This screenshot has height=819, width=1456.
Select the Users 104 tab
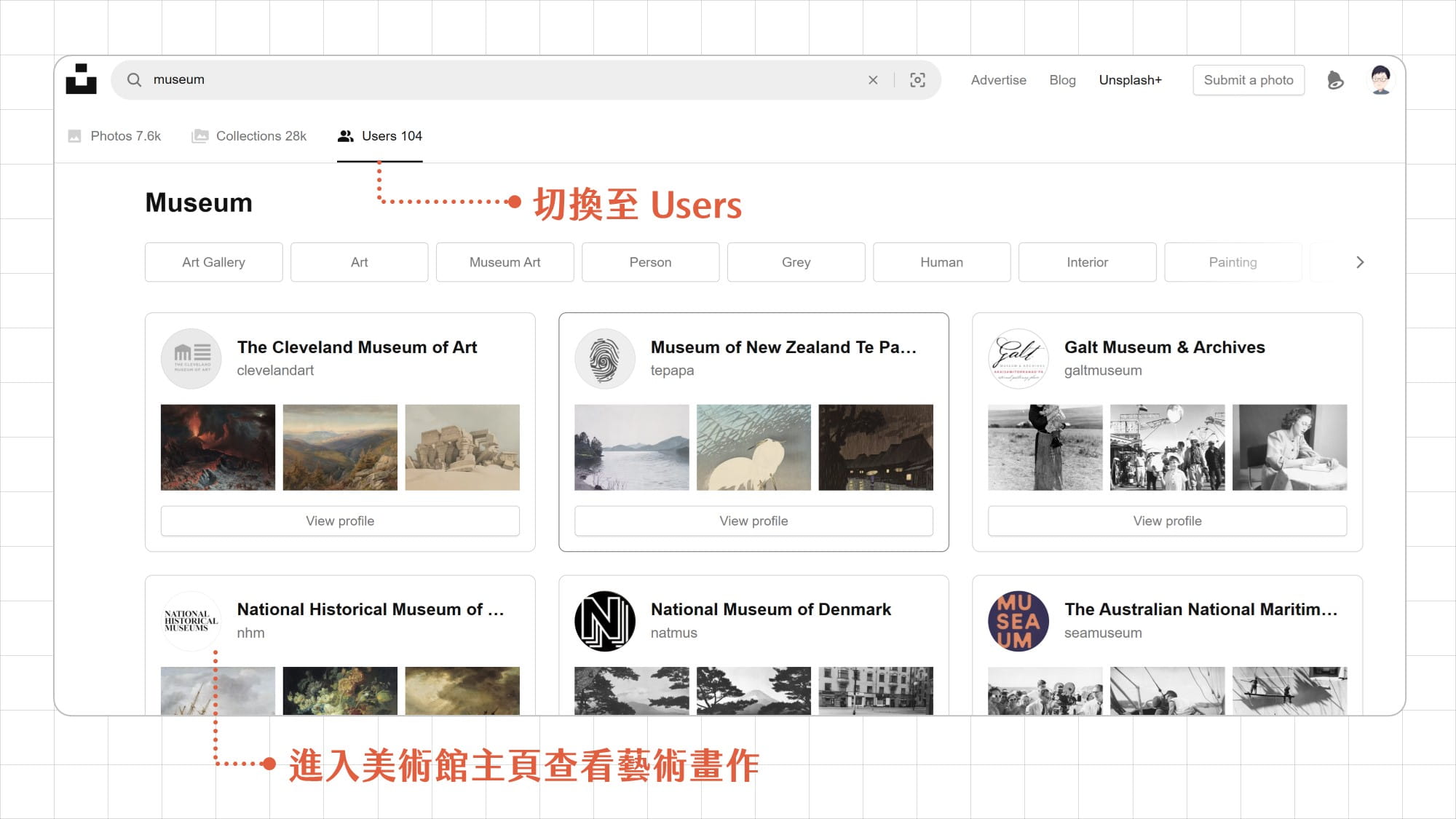tap(380, 136)
